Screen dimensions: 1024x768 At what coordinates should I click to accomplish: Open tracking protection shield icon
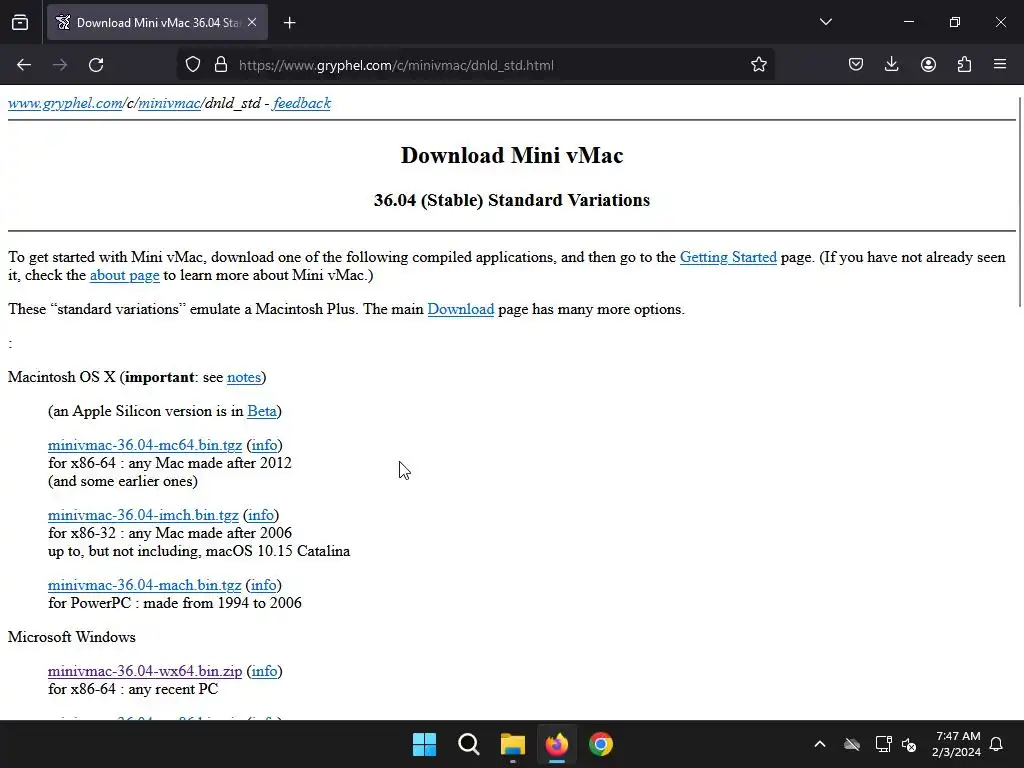[193, 65]
